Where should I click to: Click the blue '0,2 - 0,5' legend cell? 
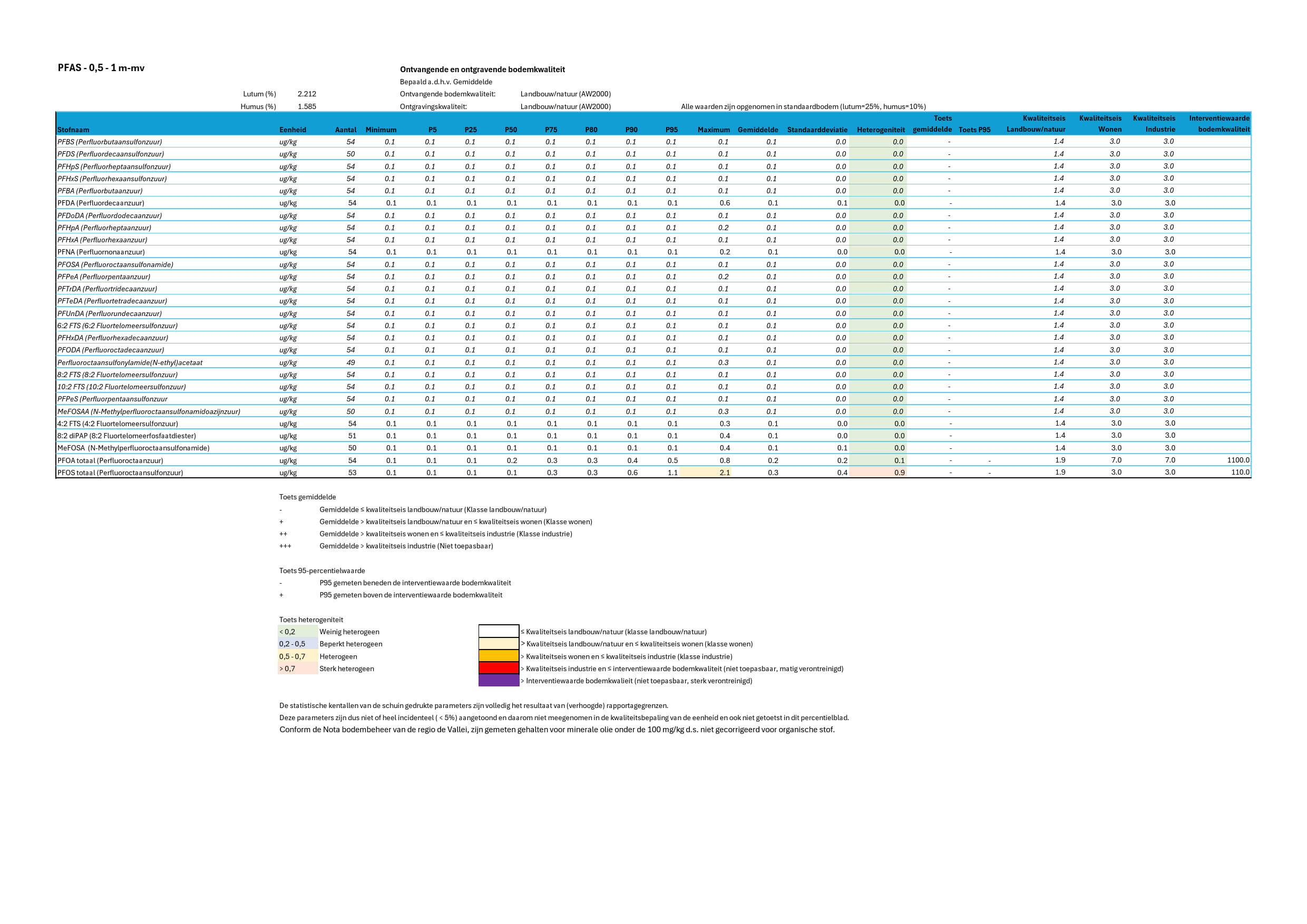(297, 644)
